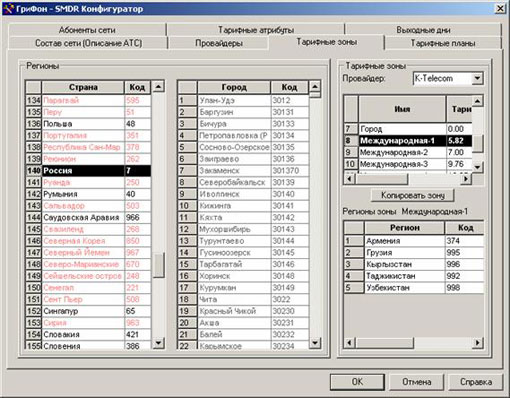Click the cities list down arrow

point(315,342)
